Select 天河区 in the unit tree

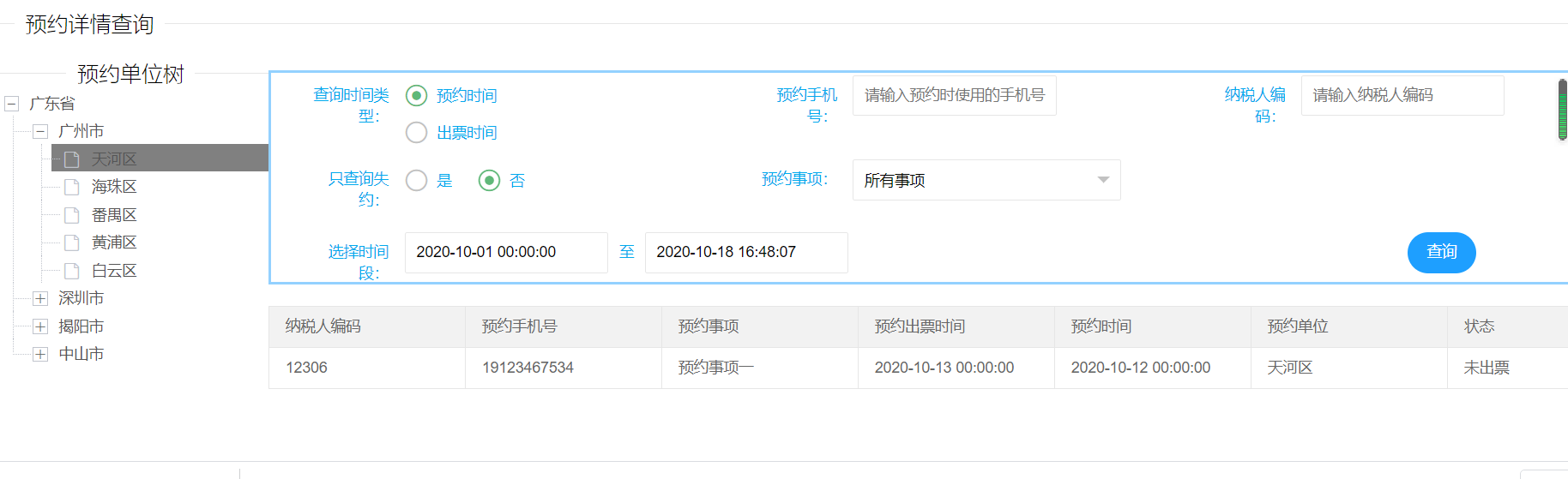(x=160, y=159)
